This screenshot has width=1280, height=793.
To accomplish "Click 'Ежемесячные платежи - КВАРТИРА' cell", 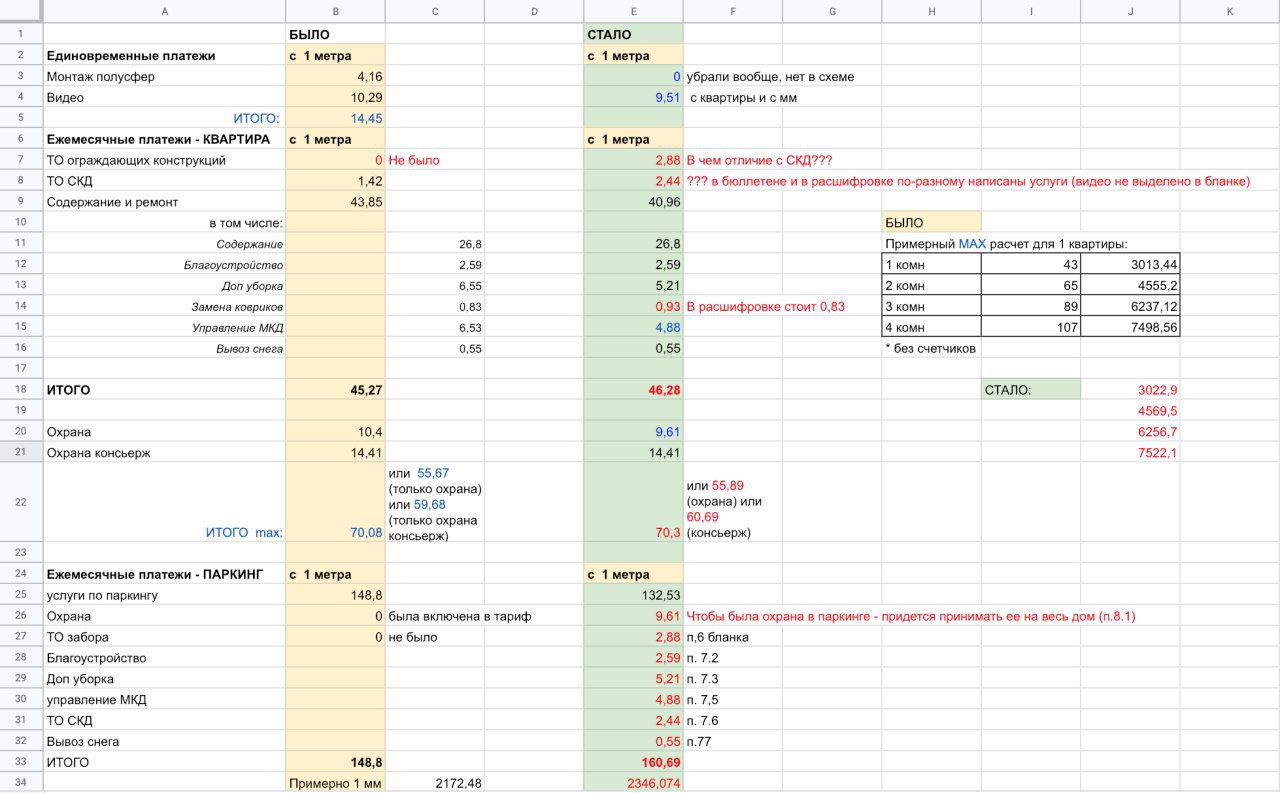I will click(164, 139).
